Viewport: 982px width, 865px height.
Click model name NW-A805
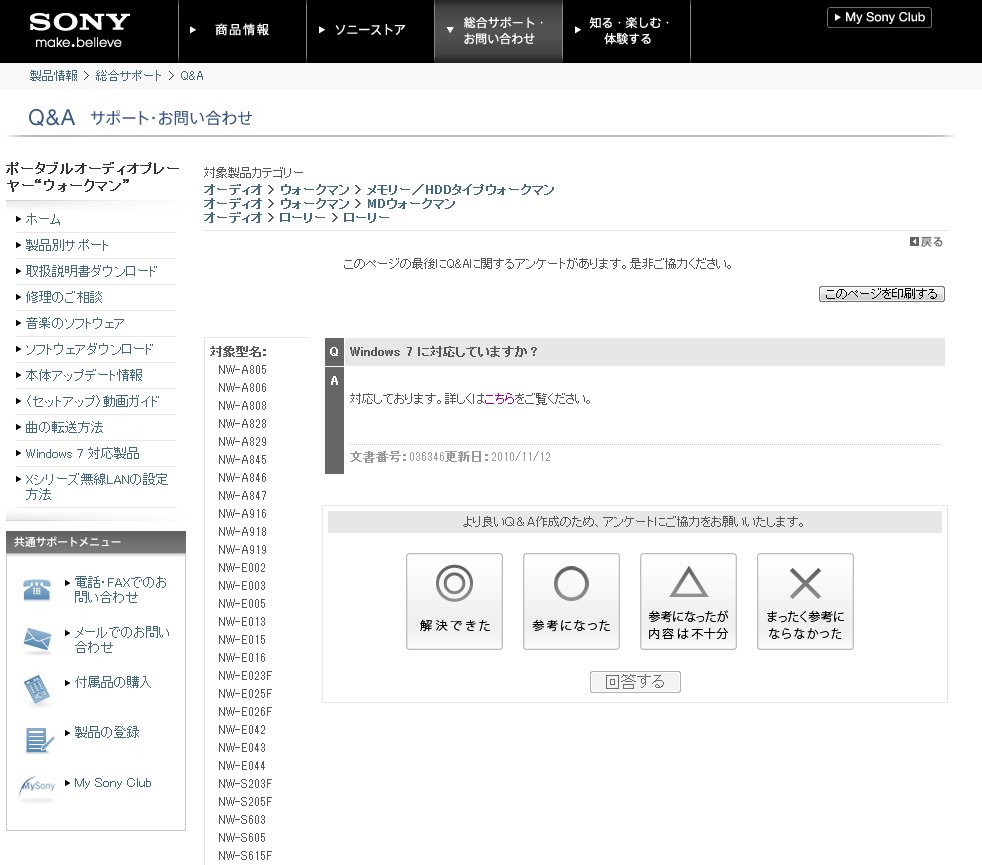tap(242, 370)
